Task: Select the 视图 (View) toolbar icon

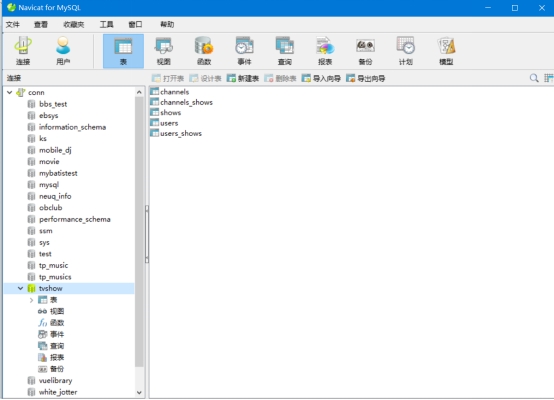Action: pyautogui.click(x=164, y=51)
